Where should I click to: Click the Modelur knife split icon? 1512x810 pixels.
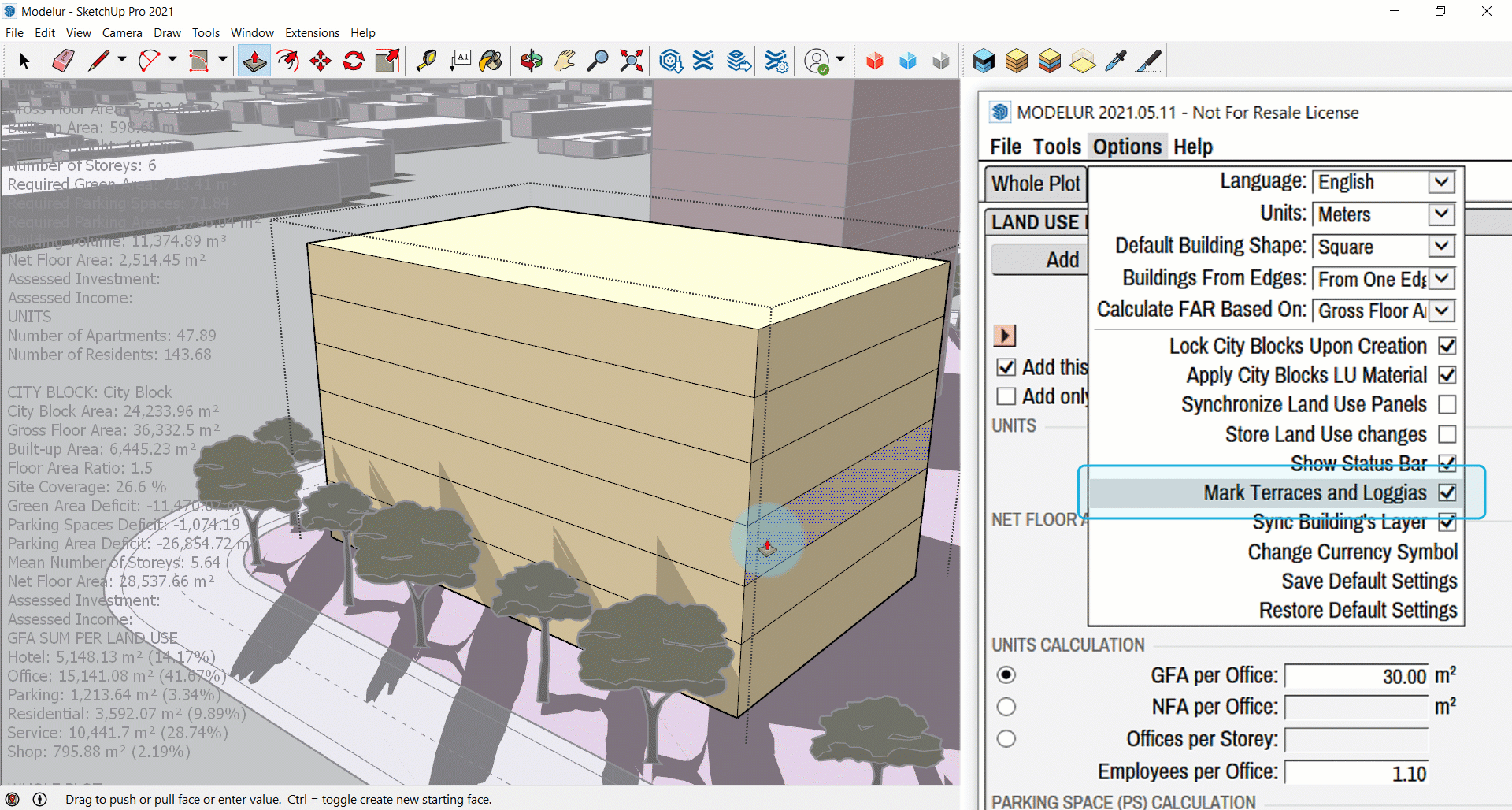coord(1149,61)
